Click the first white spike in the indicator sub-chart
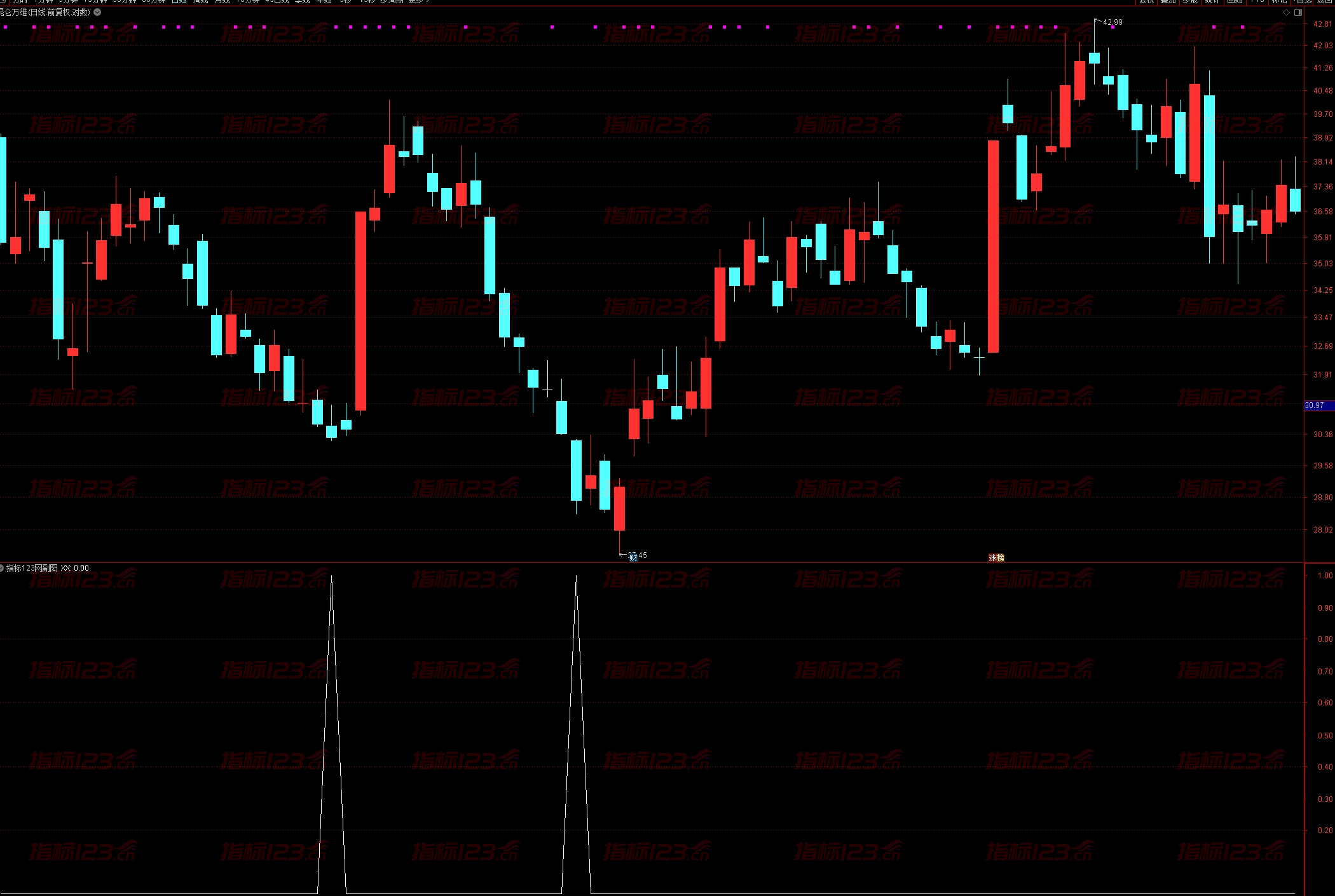 coord(331,734)
